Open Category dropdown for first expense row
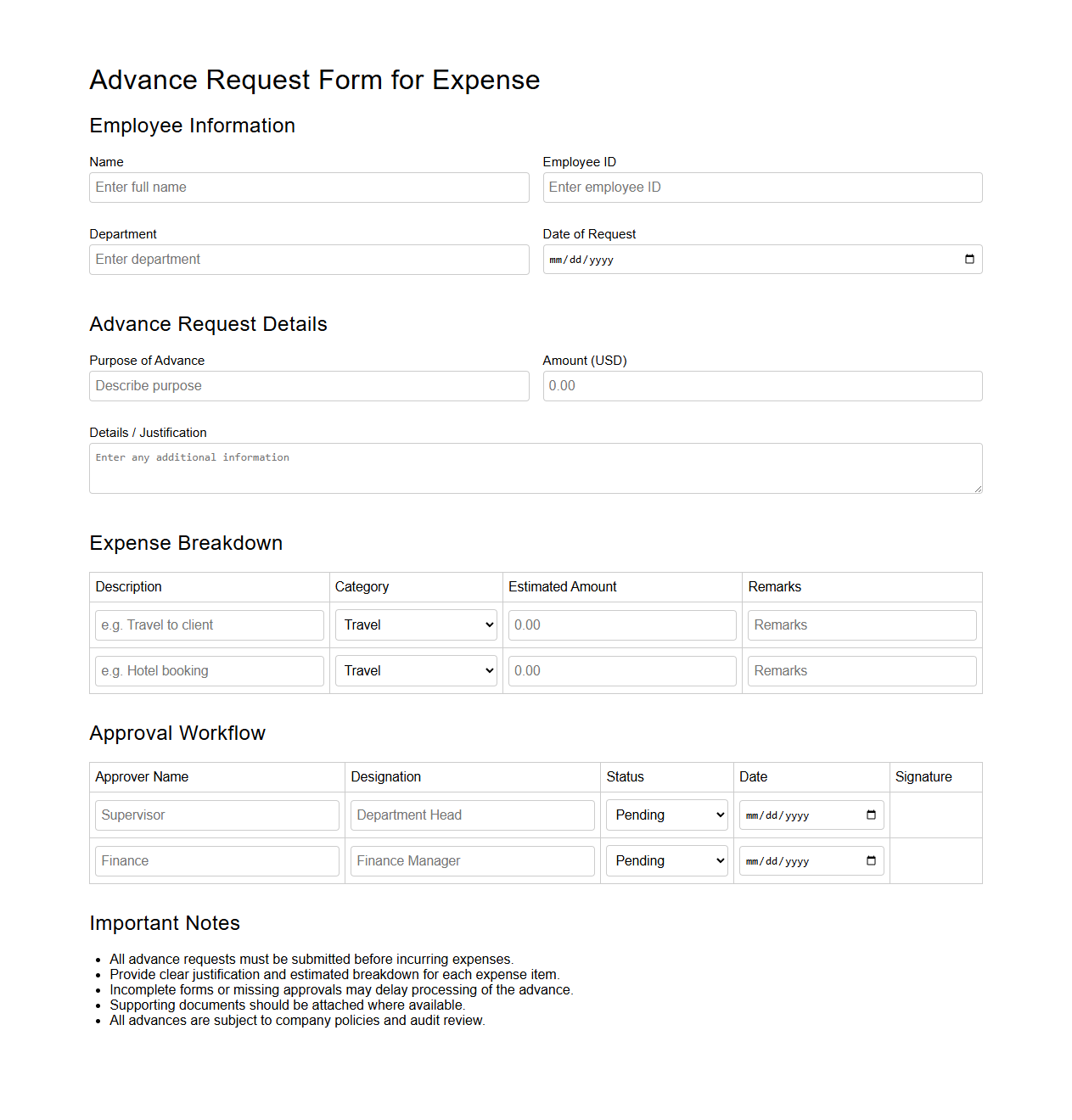This screenshot has width=1072, height=1120. click(x=416, y=625)
